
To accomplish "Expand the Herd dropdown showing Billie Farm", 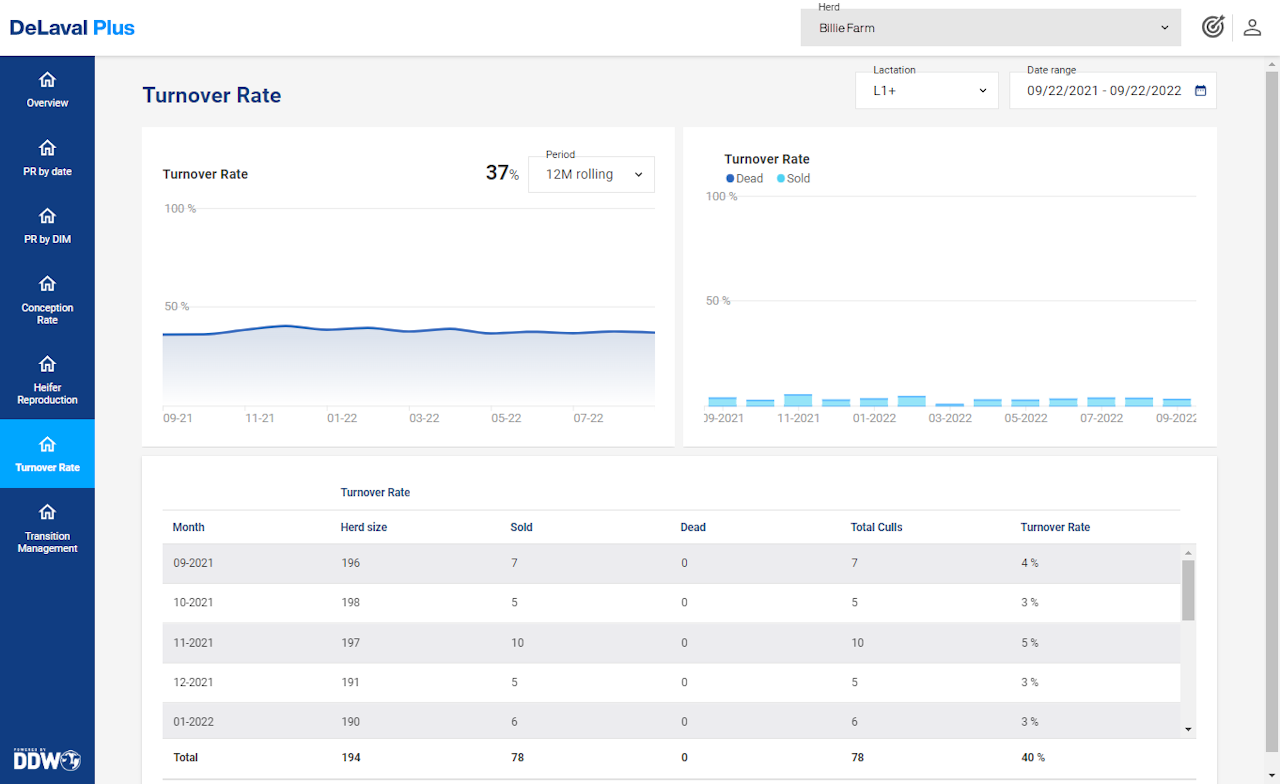I will click(991, 28).
